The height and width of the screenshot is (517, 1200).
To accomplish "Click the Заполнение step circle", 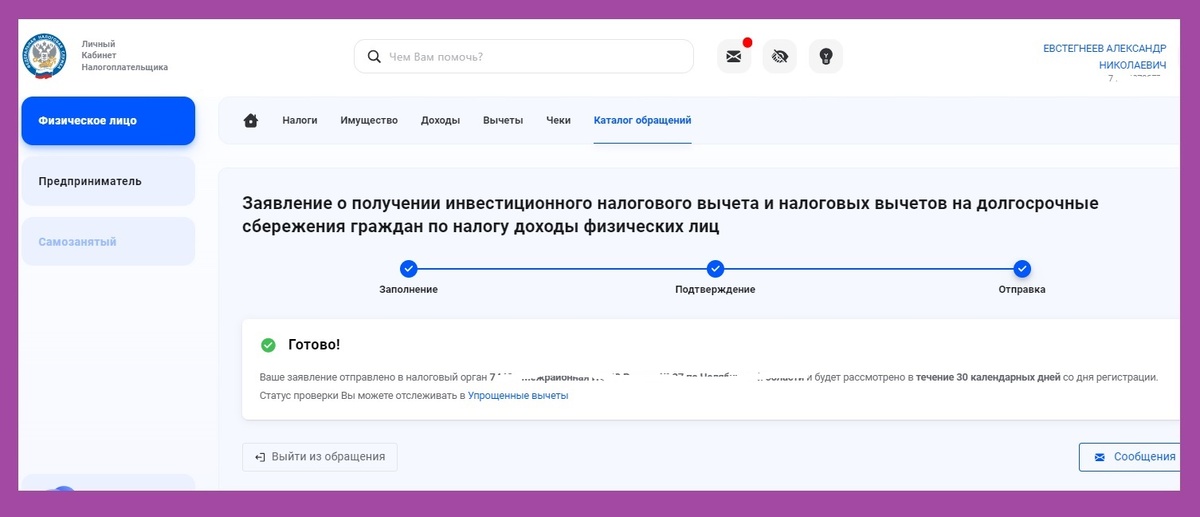I will click(408, 268).
